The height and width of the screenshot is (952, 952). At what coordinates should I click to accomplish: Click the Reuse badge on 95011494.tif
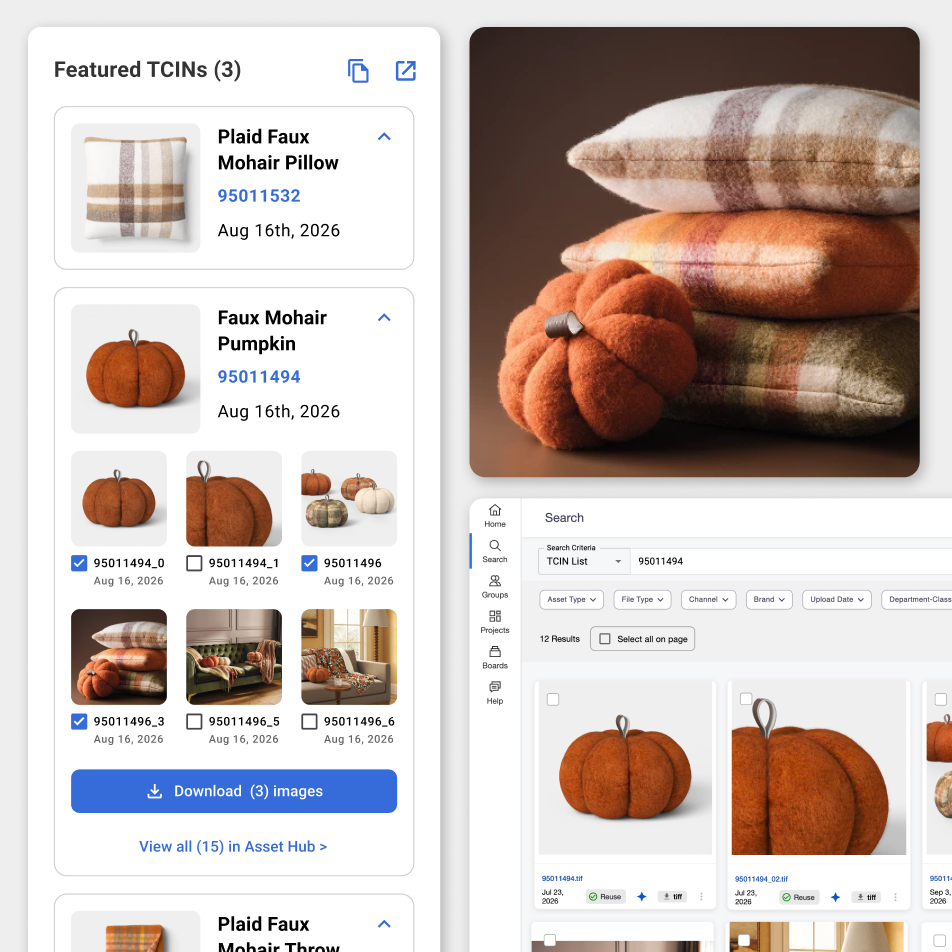tap(605, 897)
